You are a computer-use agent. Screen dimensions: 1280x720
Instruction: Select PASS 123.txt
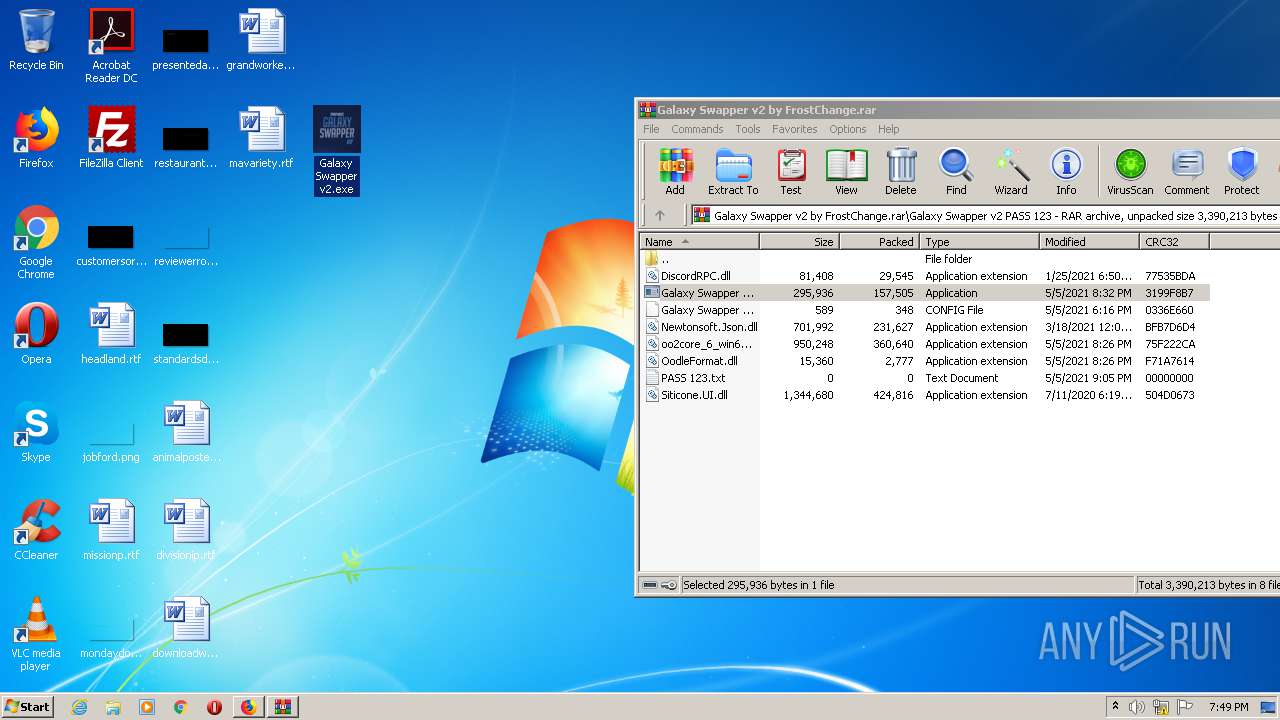[x=925, y=378]
